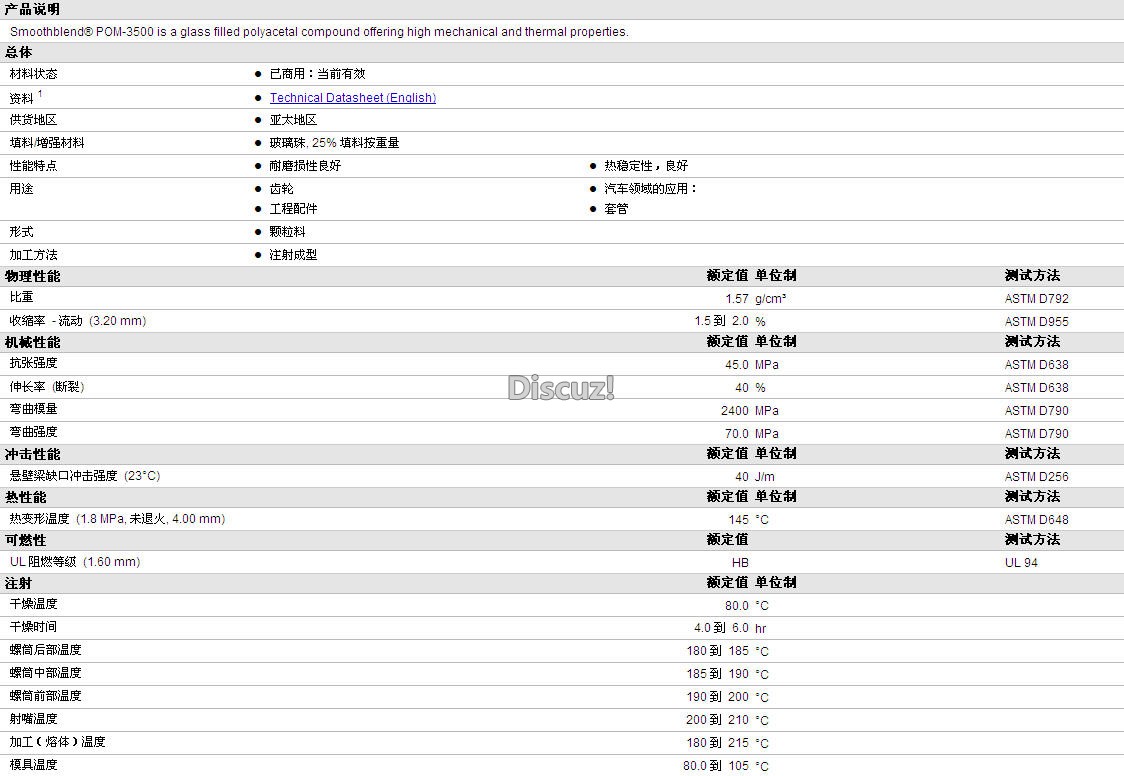Select ASTM D955 test method
The image size is (1124, 776).
coord(1037,322)
